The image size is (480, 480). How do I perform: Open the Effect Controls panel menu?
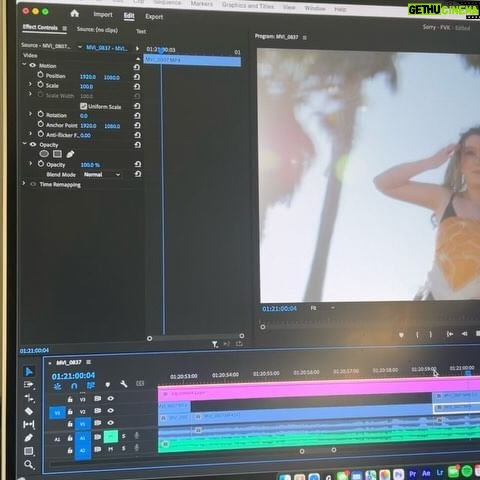(64, 28)
